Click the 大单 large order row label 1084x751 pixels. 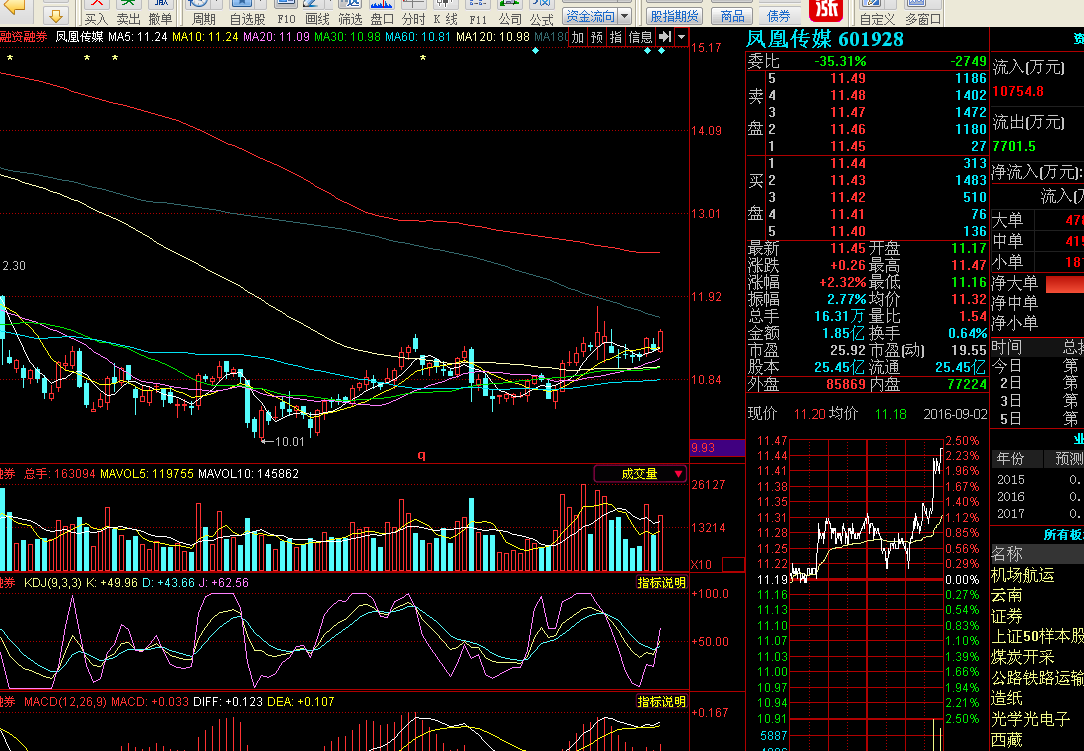coord(1007,221)
